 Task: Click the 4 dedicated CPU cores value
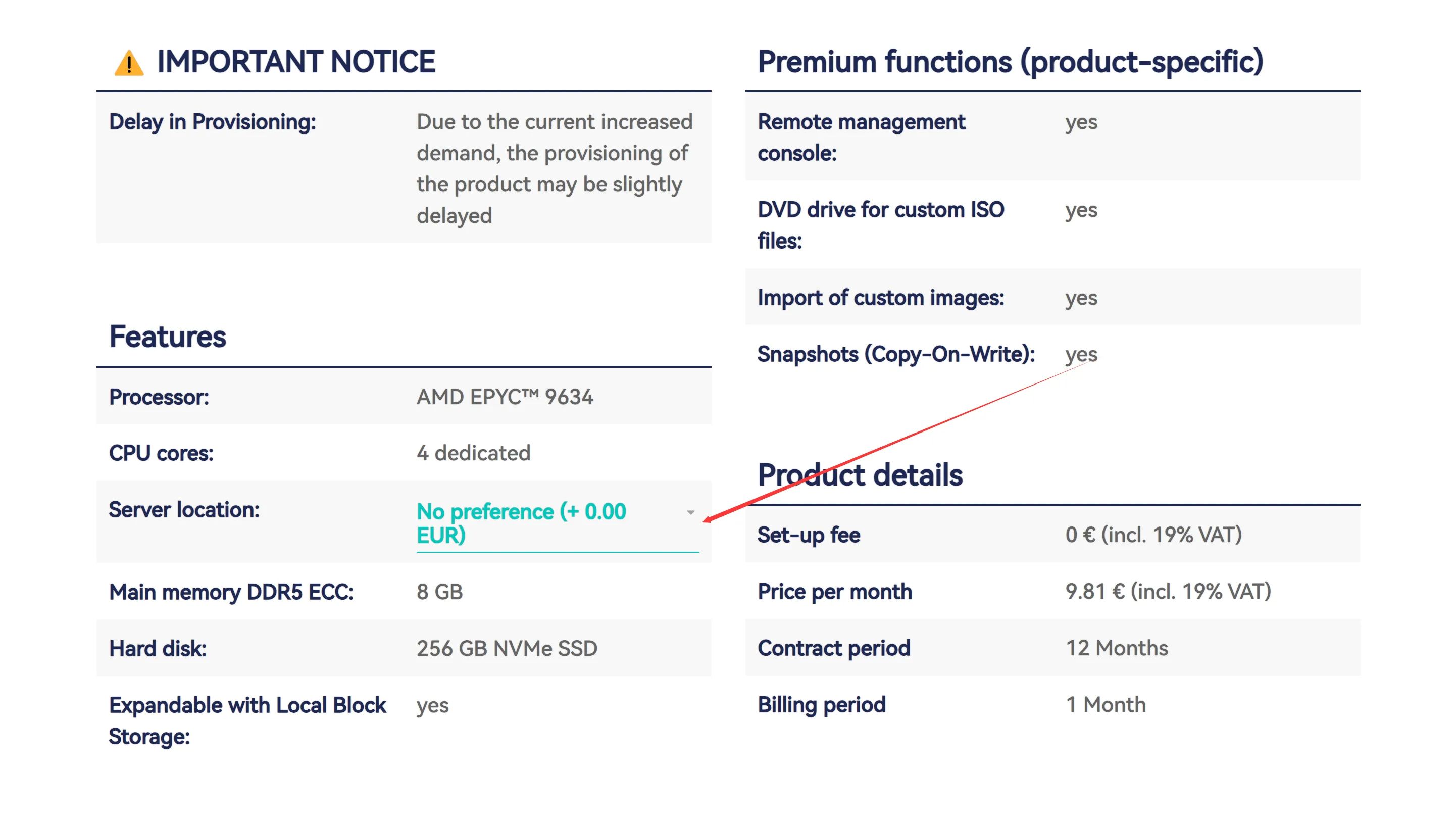pos(473,453)
